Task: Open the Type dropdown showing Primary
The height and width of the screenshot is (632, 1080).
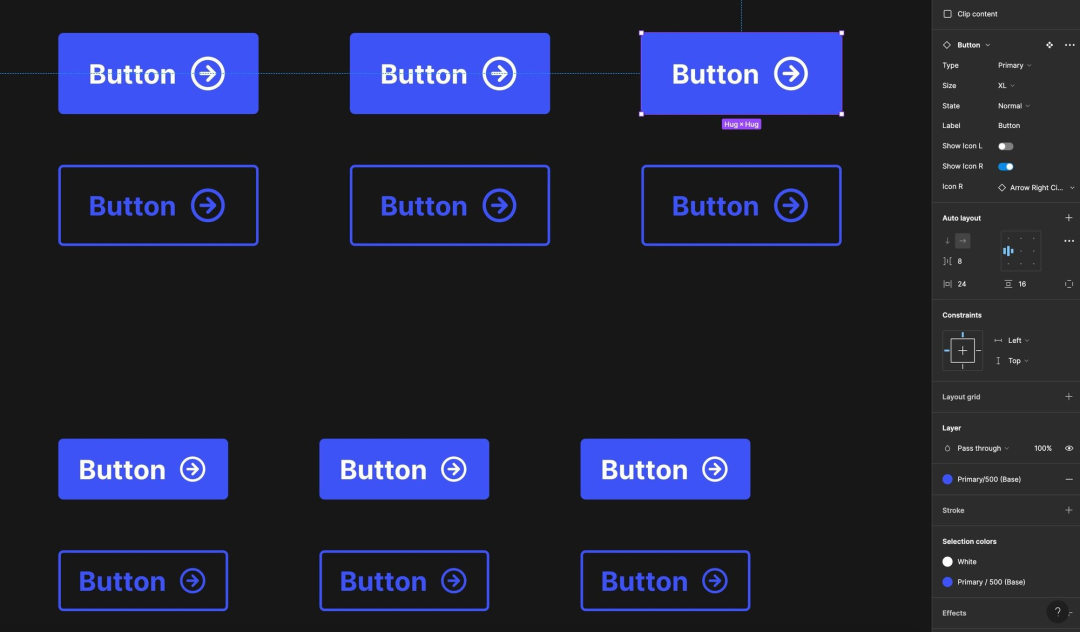Action: [x=1014, y=65]
